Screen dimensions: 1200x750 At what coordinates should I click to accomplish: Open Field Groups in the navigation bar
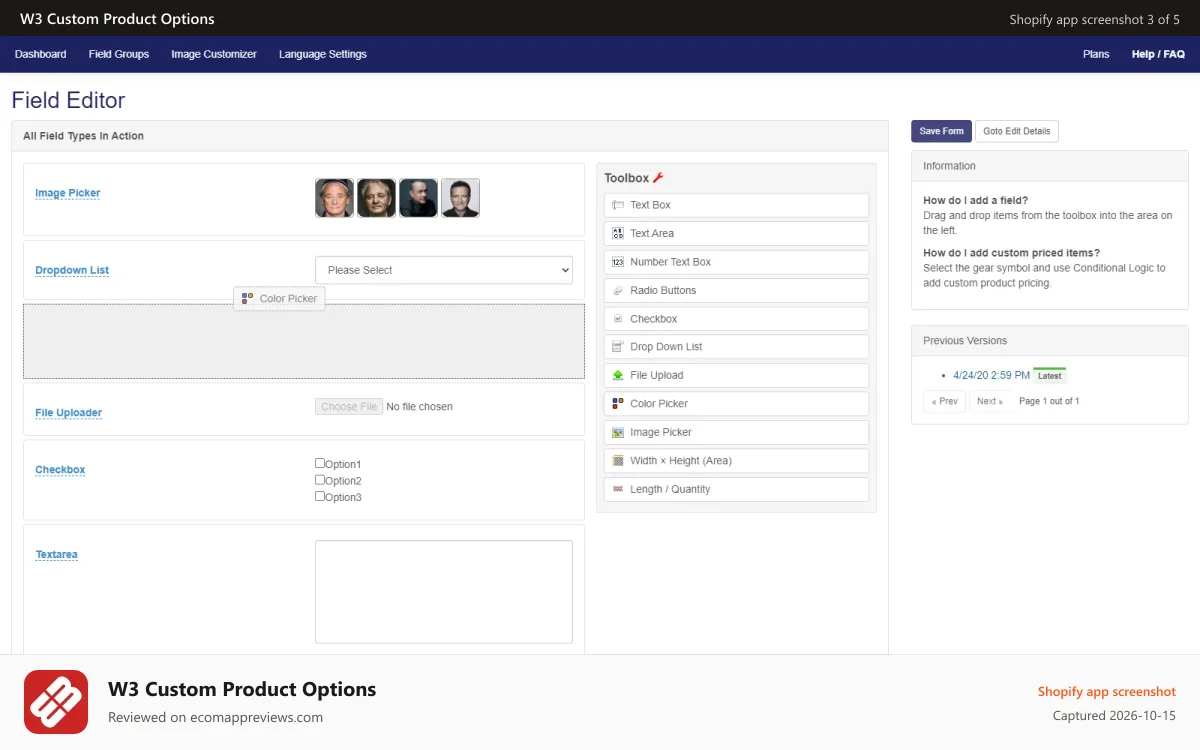tap(119, 54)
